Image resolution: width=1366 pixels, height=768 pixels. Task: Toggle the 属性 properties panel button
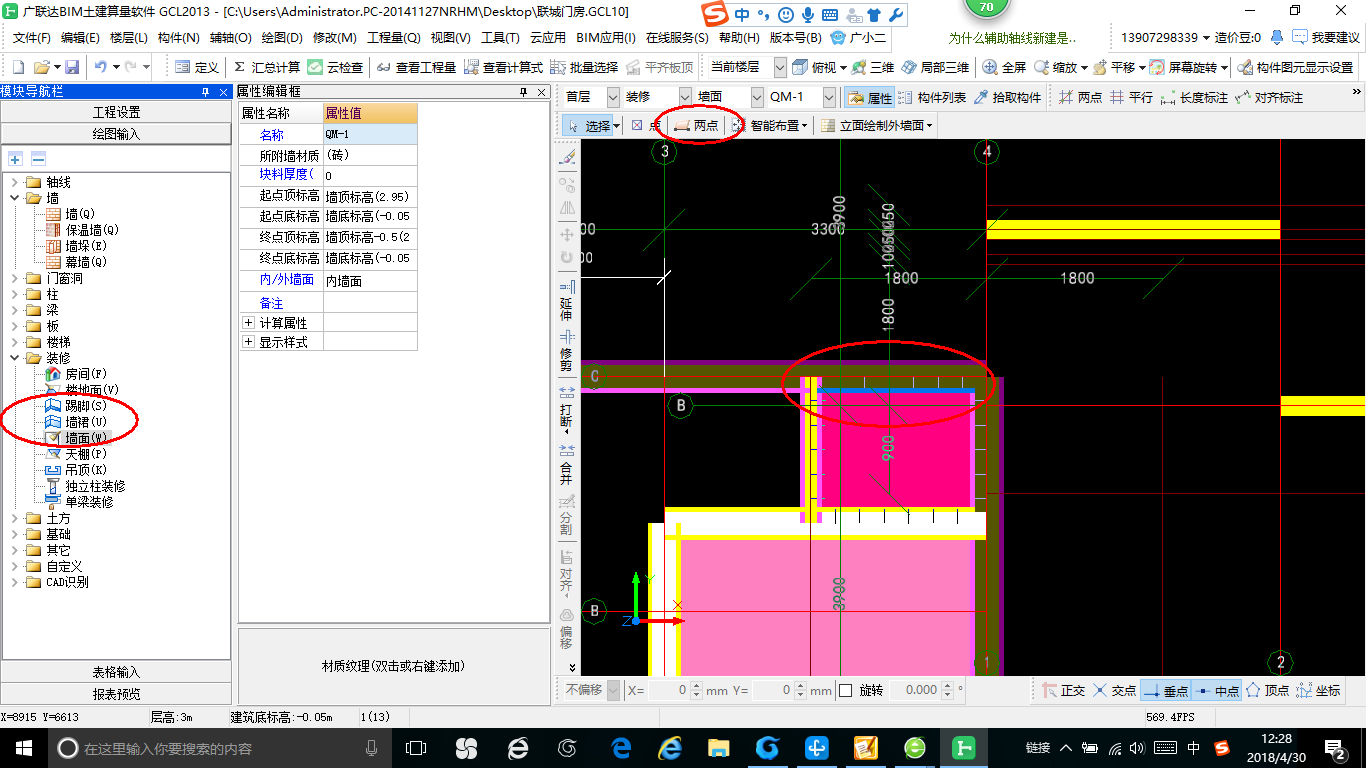869,98
